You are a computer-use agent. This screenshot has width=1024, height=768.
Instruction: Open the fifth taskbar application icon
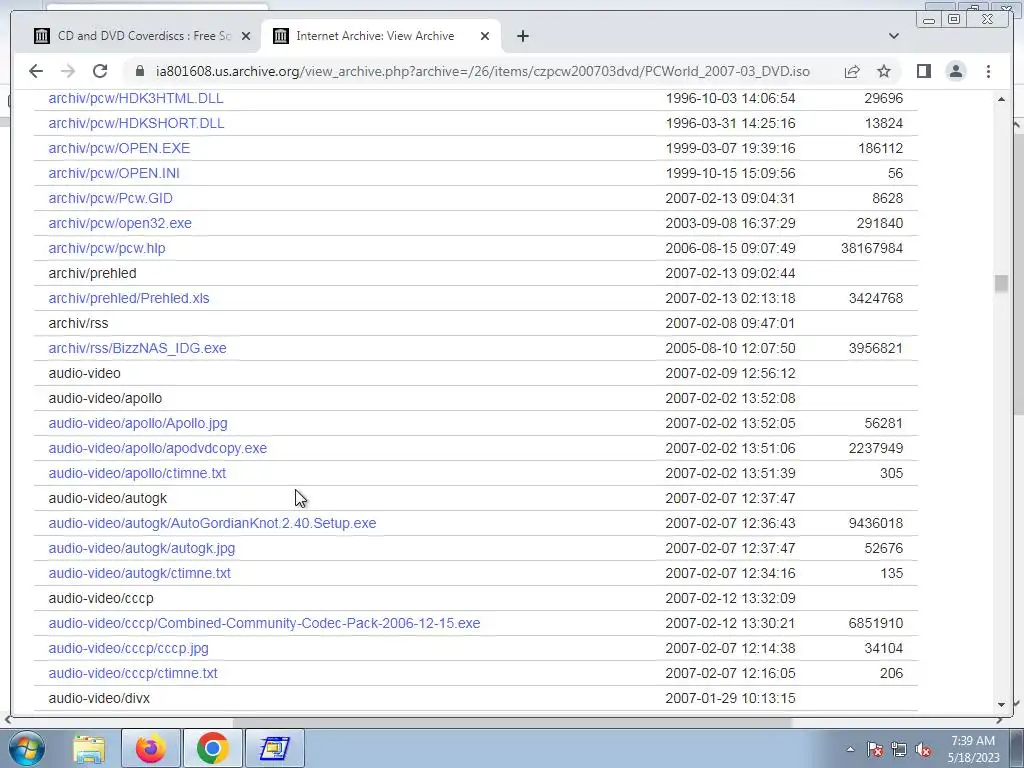tap(274, 748)
